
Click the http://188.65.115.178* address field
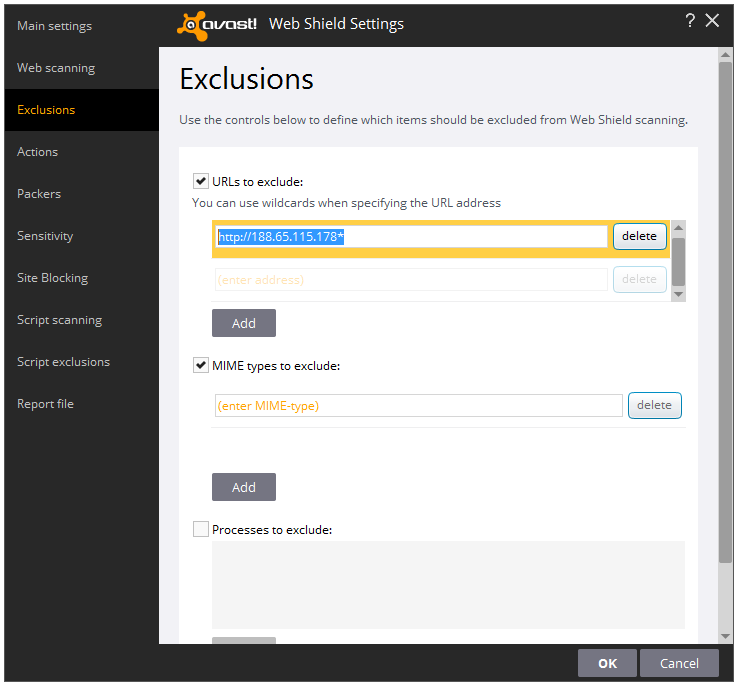click(411, 237)
